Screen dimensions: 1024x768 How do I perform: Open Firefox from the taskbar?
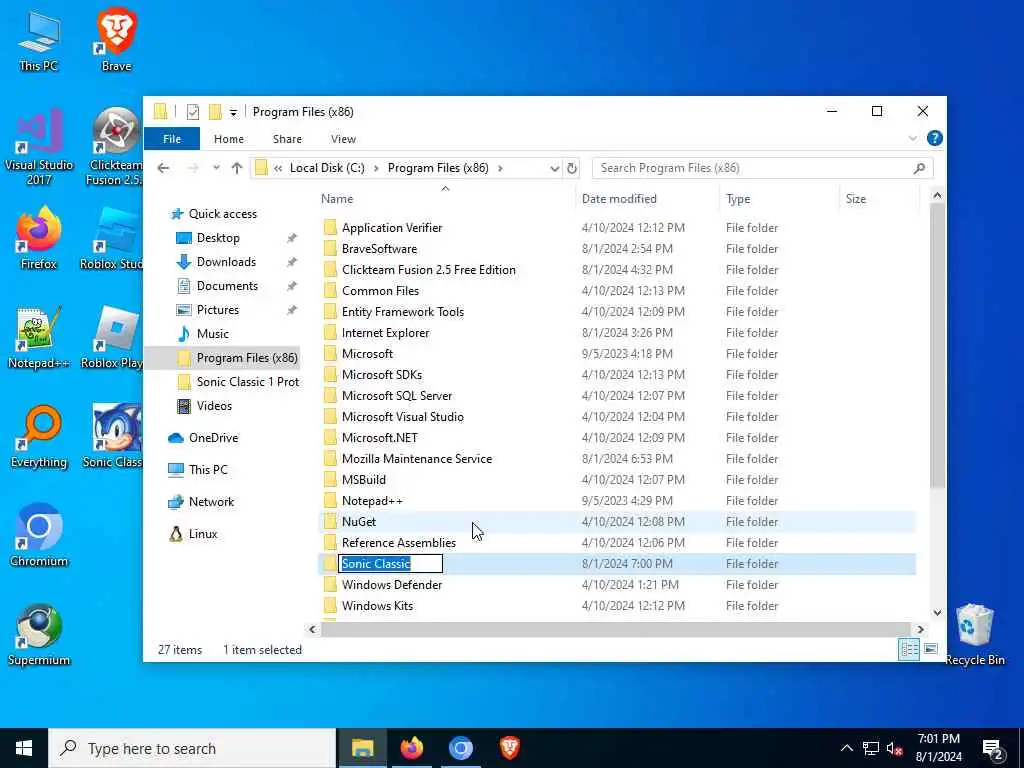pyautogui.click(x=411, y=748)
